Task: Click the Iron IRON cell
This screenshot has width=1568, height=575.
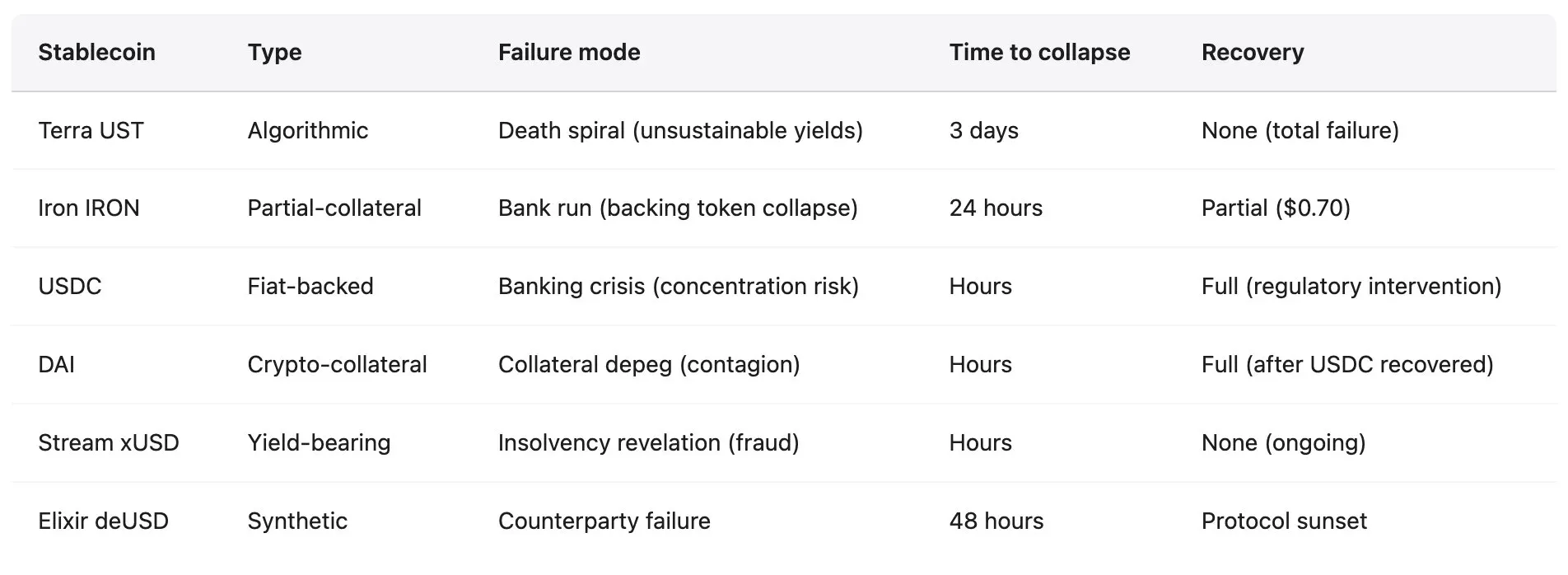Action: [88, 208]
